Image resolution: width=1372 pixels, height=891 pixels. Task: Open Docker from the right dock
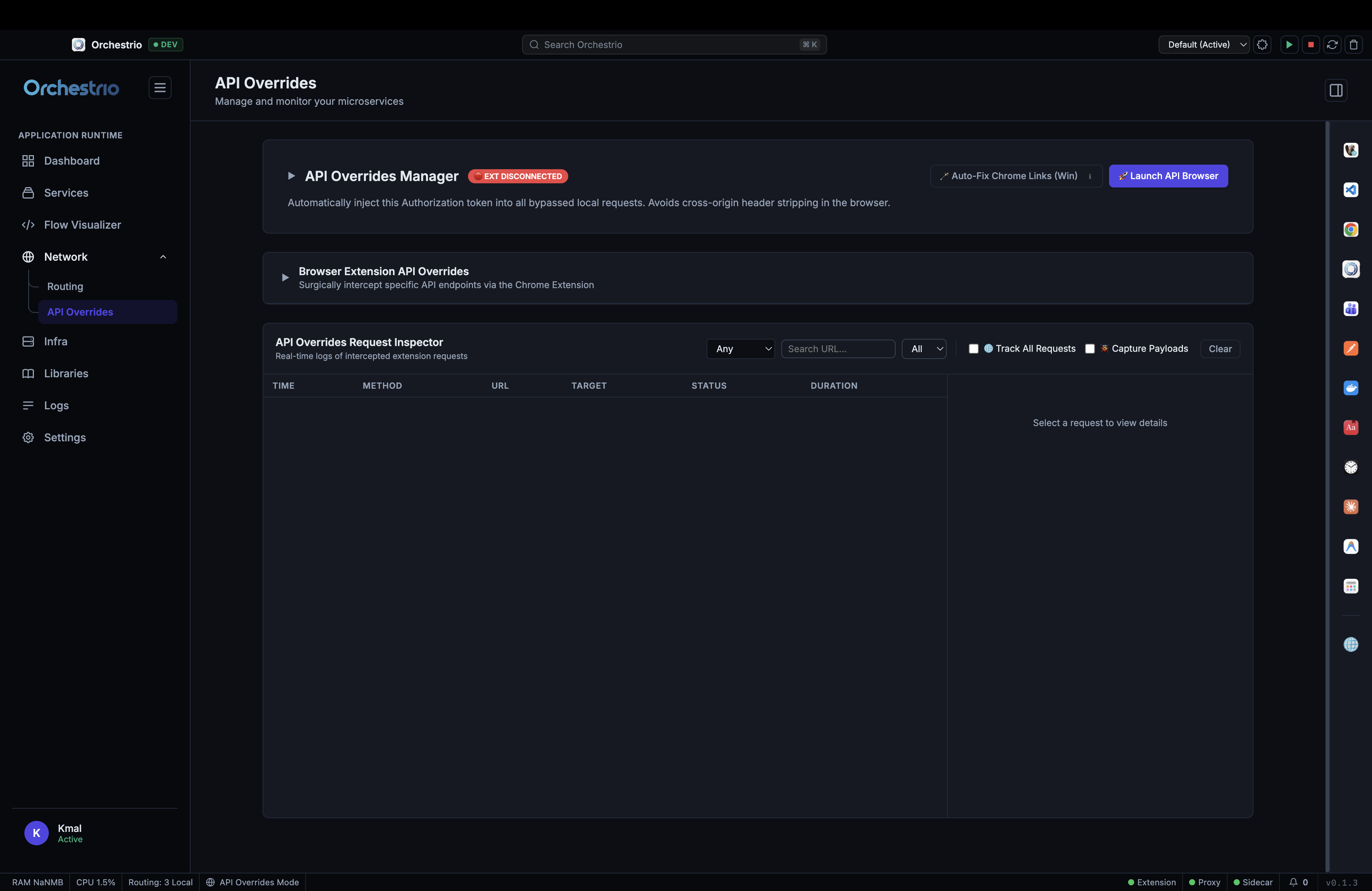point(1351,388)
